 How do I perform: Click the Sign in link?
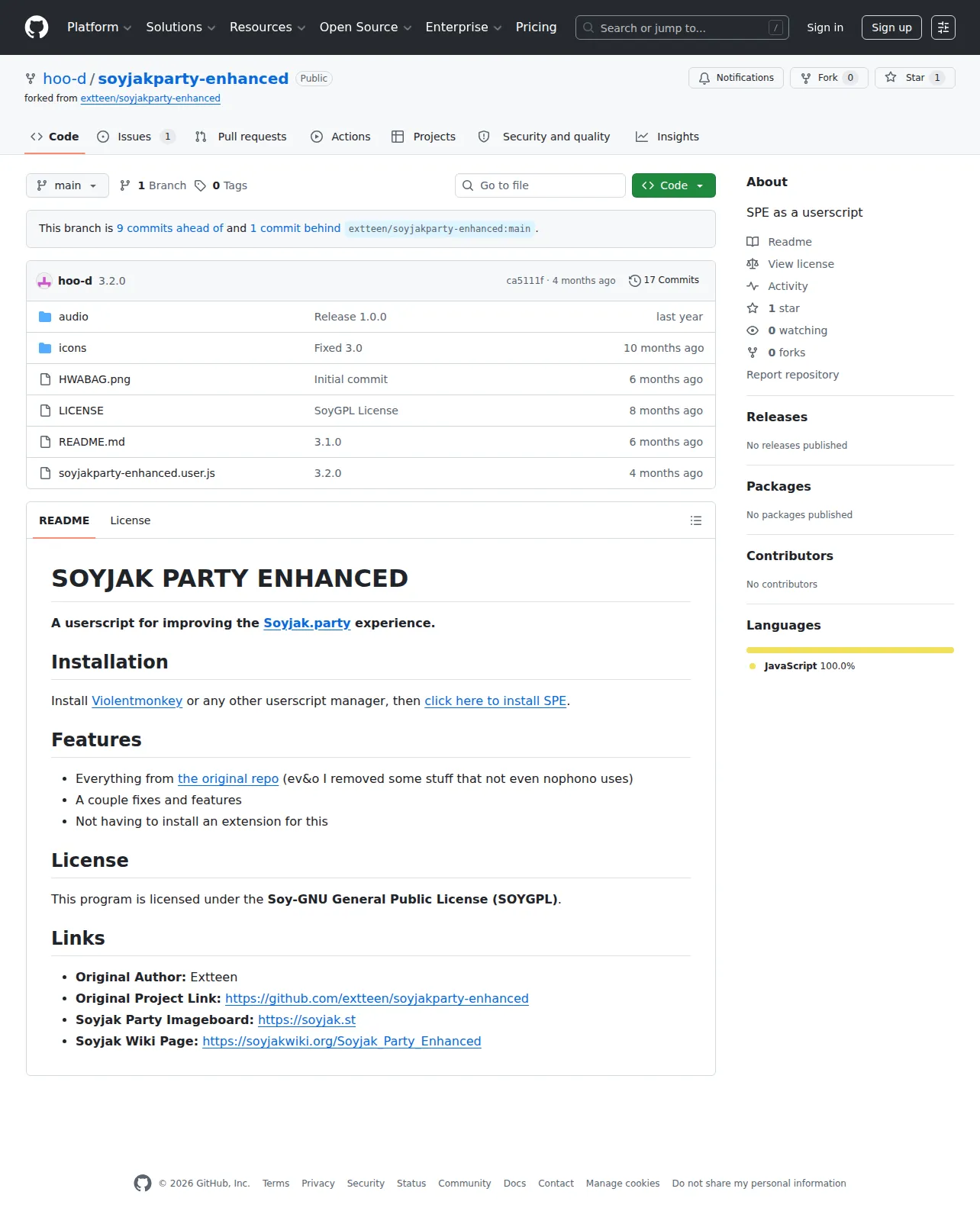(x=825, y=27)
